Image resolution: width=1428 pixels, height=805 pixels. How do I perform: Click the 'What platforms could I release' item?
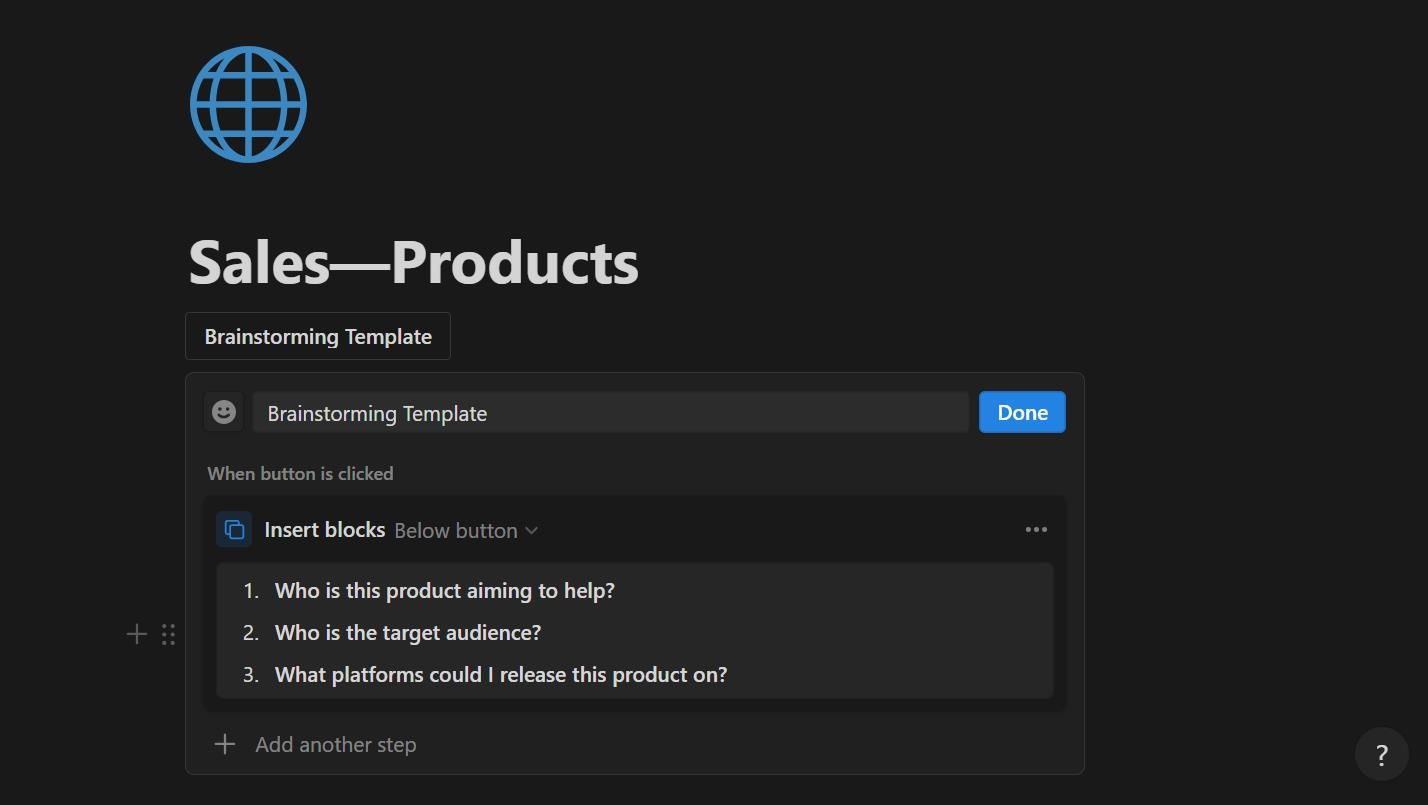(x=500, y=675)
